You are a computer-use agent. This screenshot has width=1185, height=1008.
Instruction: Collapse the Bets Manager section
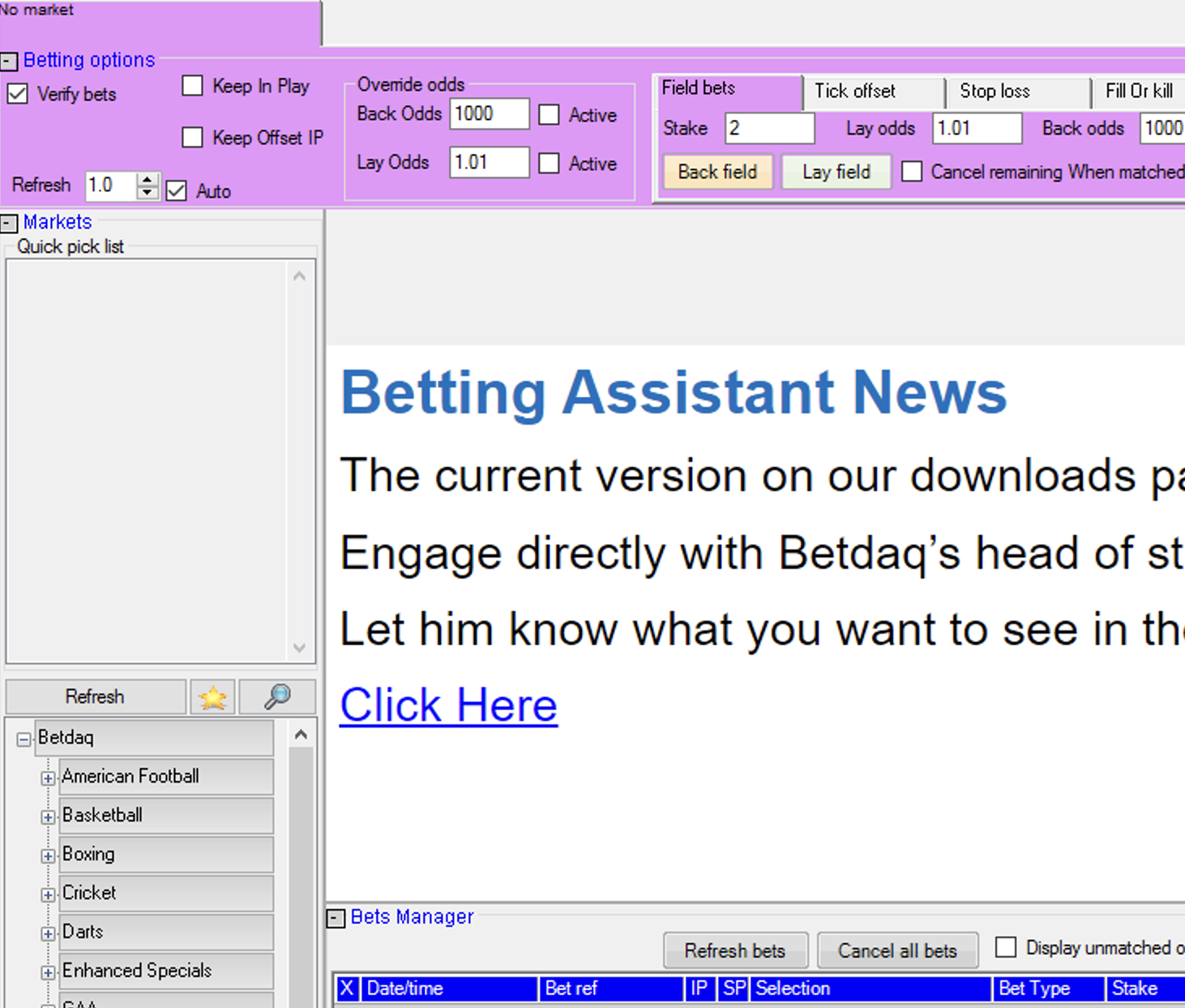pos(336,918)
